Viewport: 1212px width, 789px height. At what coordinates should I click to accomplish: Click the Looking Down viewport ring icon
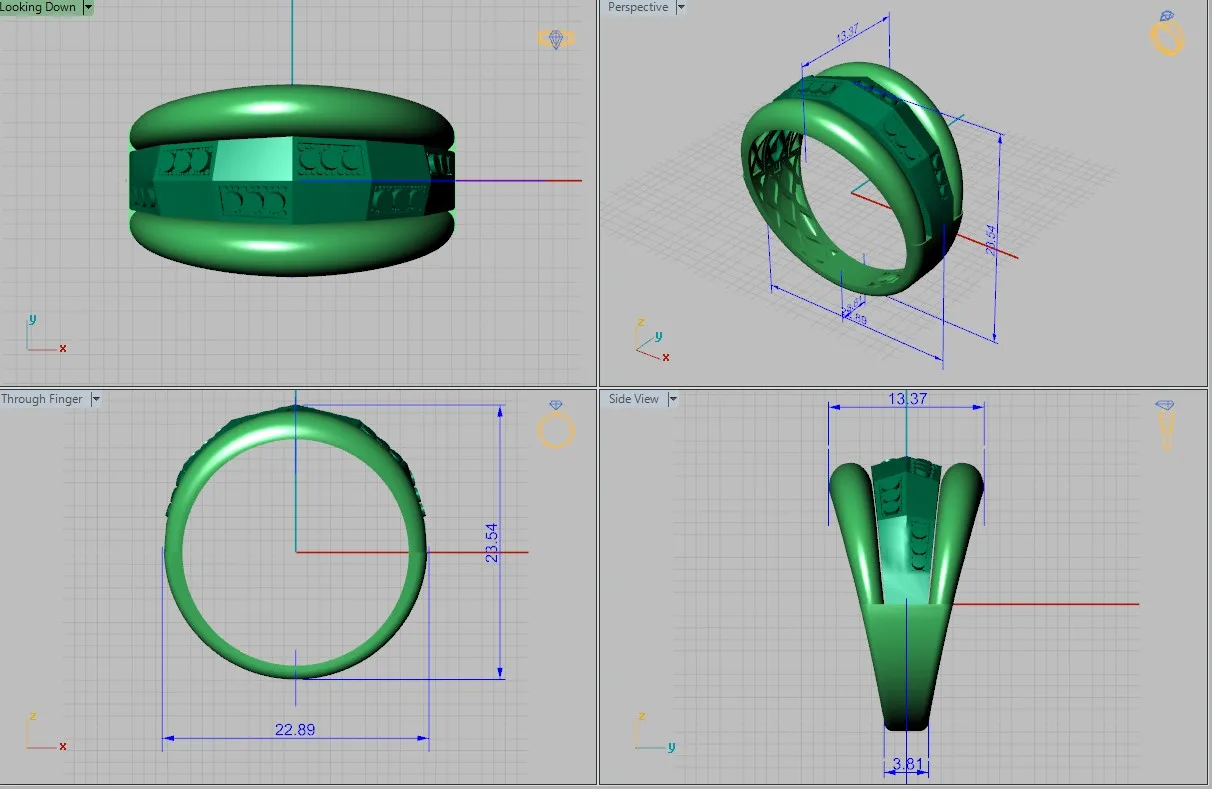(555, 39)
